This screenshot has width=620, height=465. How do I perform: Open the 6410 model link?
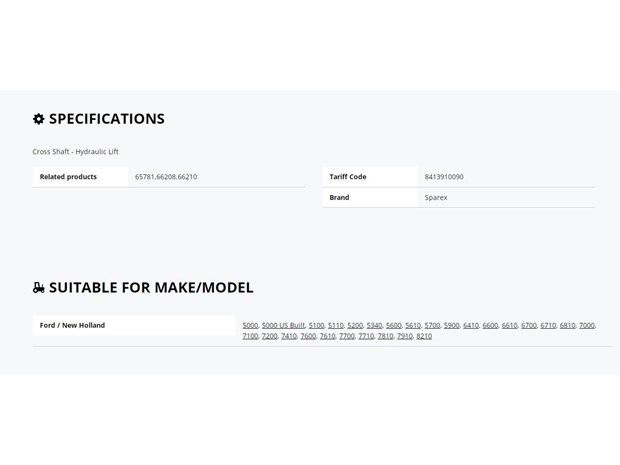471,325
